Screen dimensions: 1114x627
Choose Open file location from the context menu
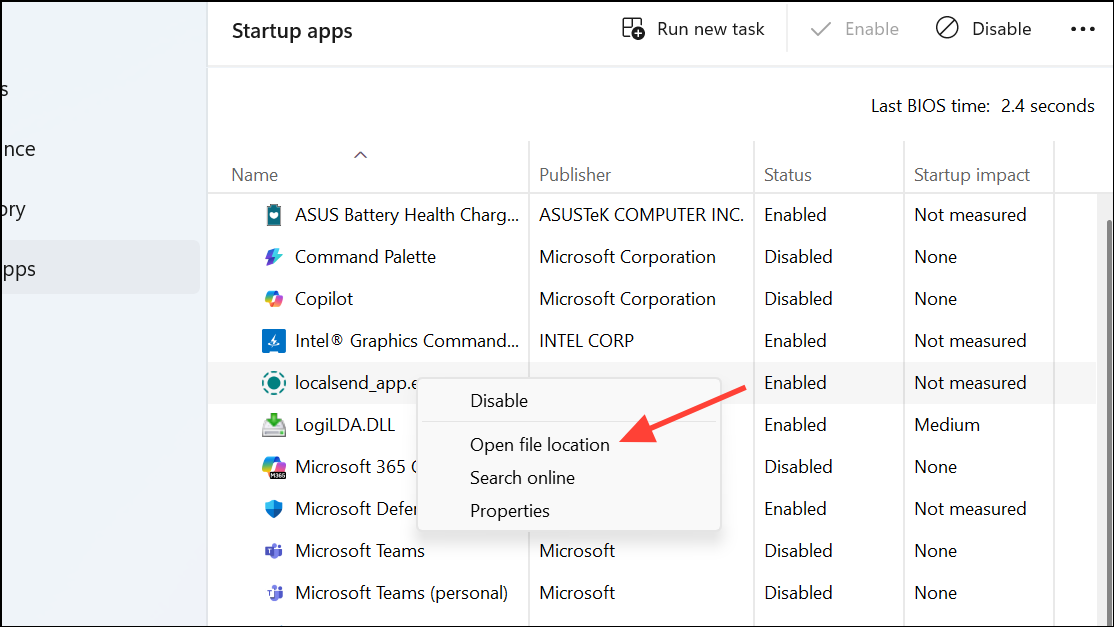pyautogui.click(x=540, y=444)
